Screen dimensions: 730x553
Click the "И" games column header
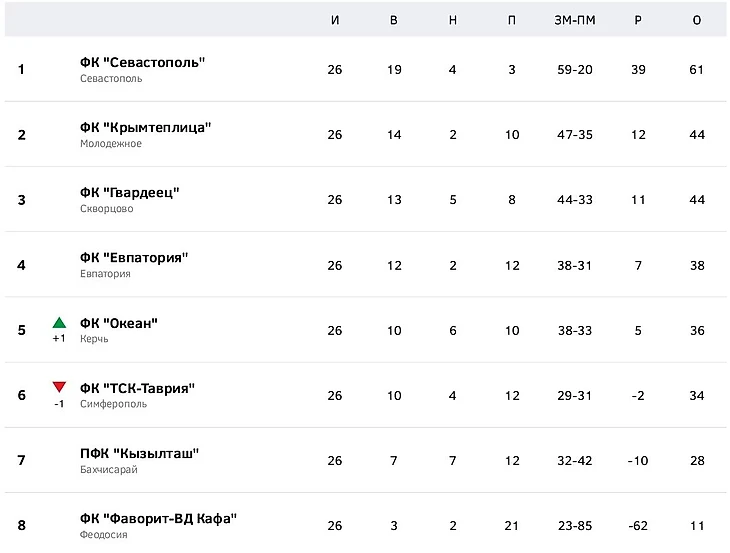[335, 20]
